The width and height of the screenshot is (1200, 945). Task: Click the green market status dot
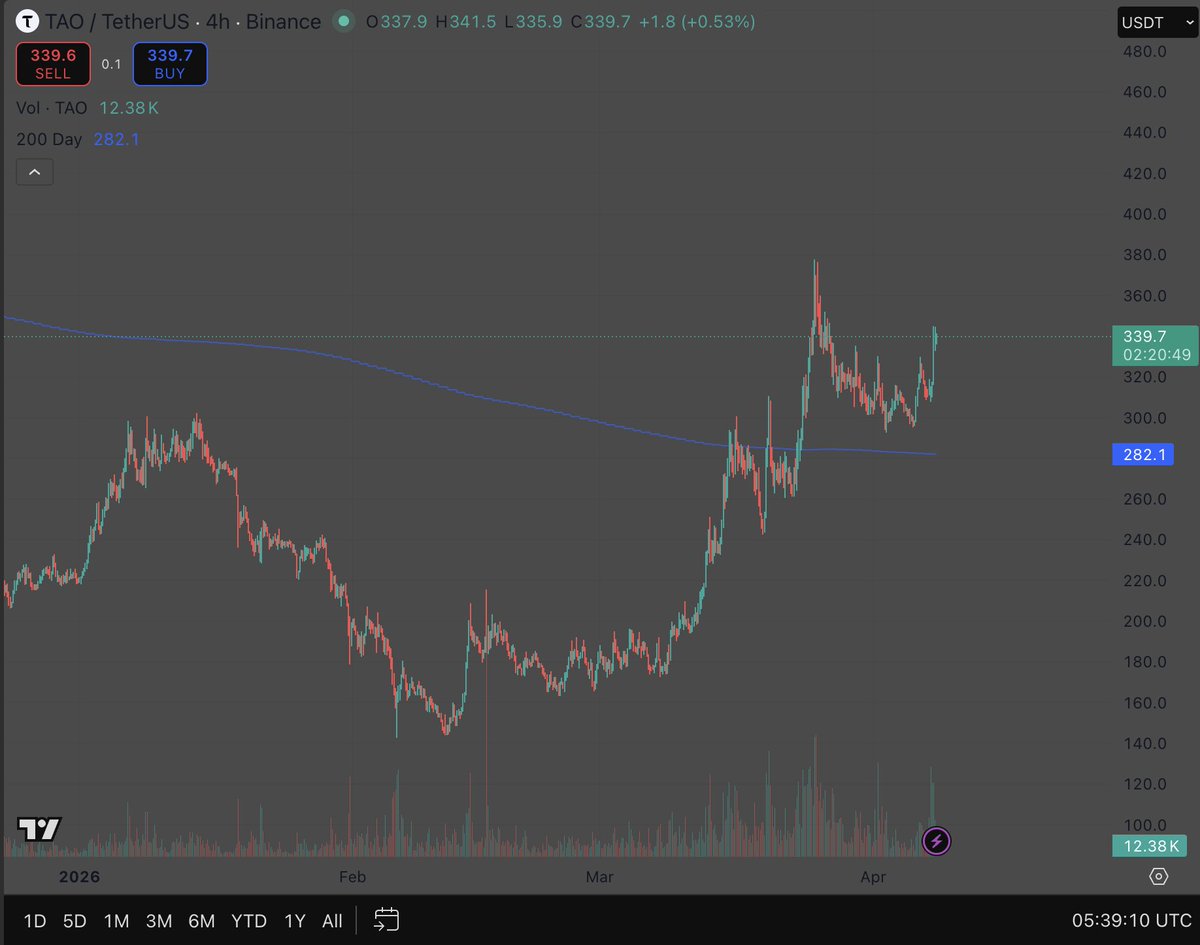pos(344,21)
